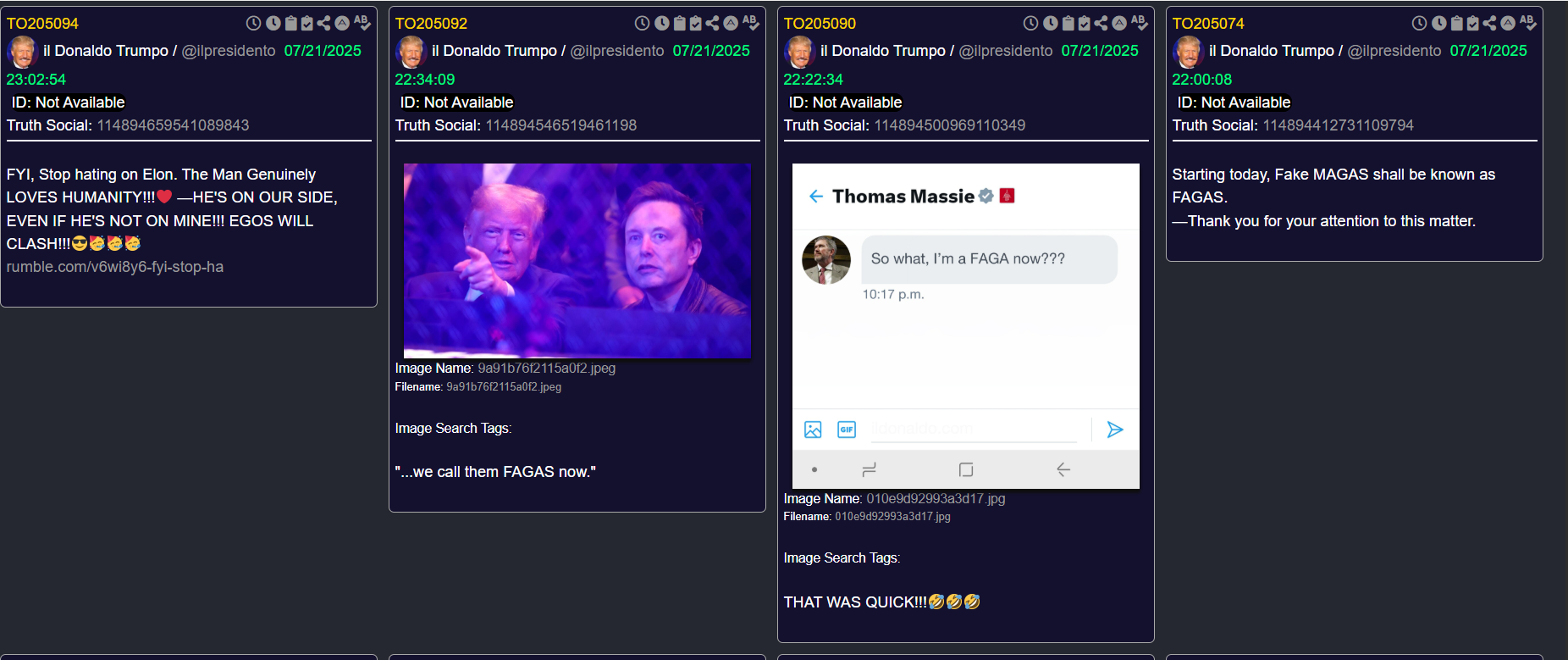Click timestamp 22:22:34
Viewport: 1568px width, 660px height.
813,80
